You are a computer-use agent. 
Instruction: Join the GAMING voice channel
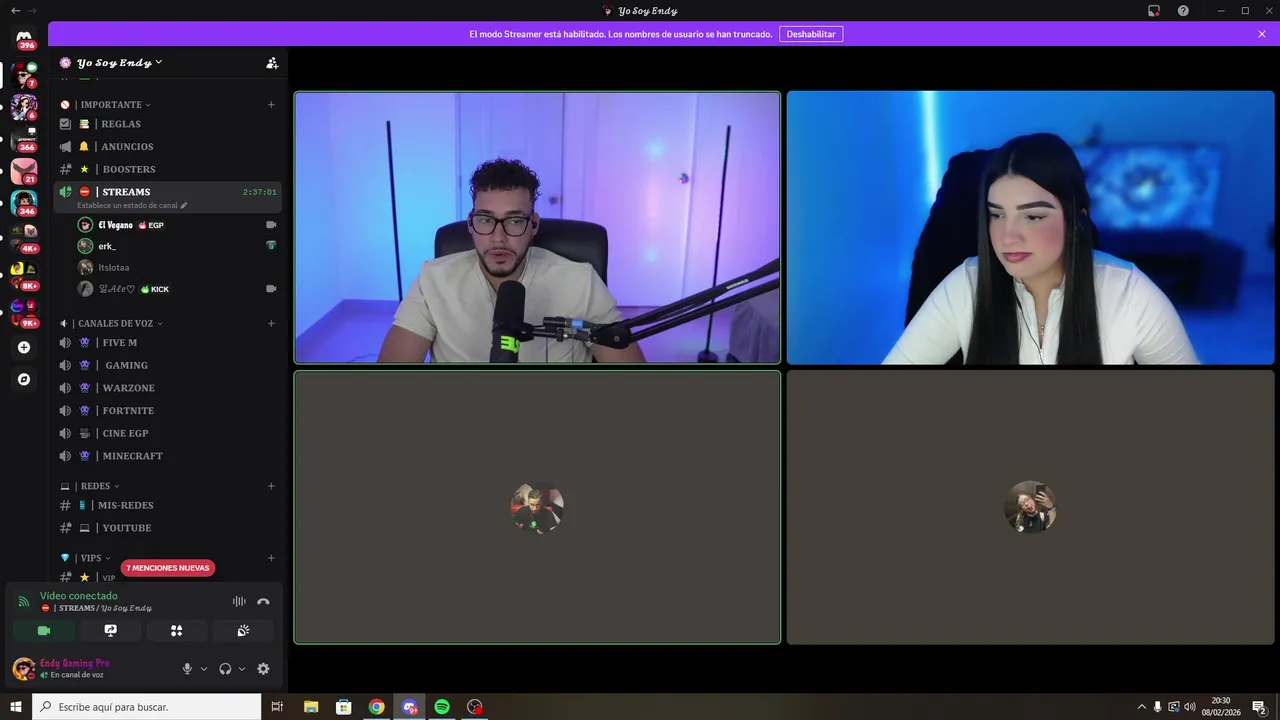click(167, 365)
